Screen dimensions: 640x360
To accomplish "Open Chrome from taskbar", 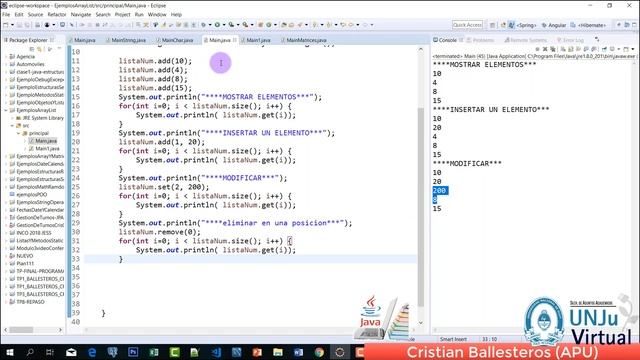I will click(x=319, y=352).
